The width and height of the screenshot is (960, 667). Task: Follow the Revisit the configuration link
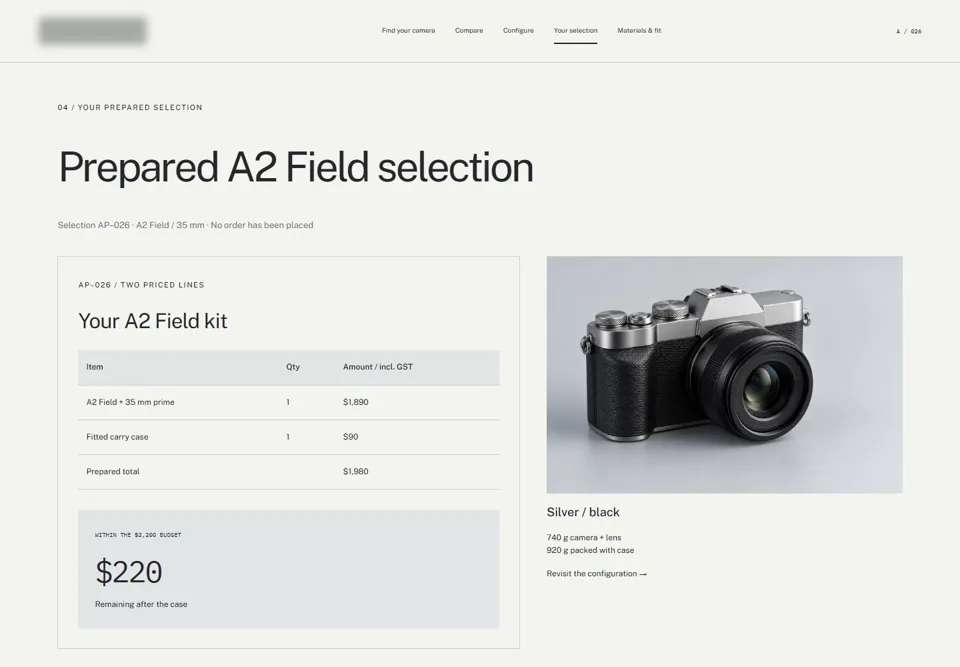pyautogui.click(x=596, y=574)
